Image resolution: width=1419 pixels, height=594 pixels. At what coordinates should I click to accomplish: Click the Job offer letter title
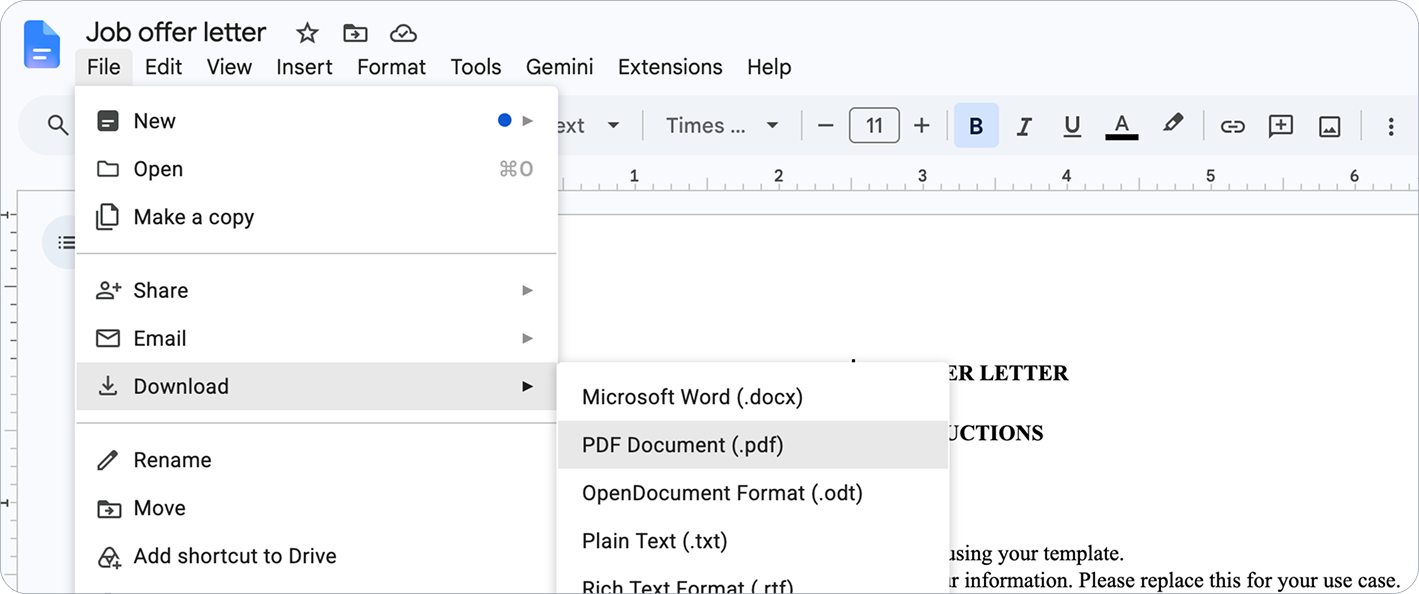(176, 32)
